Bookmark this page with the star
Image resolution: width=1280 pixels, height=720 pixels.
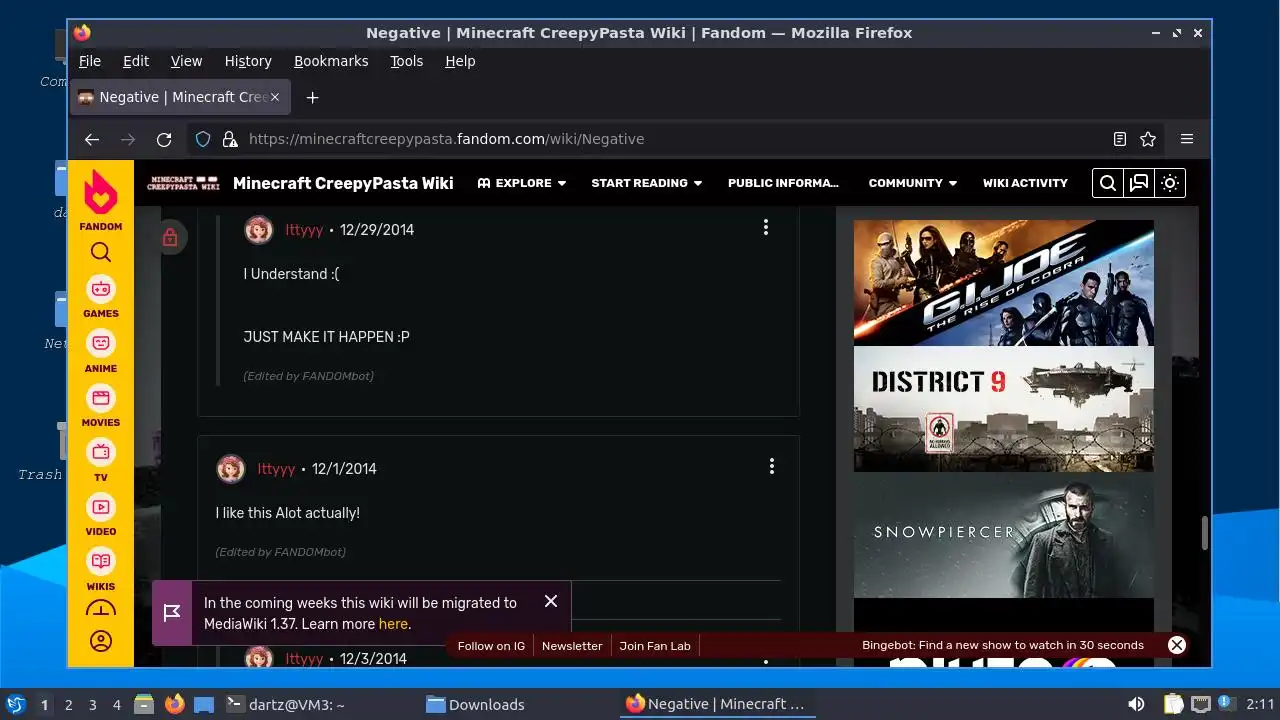1148,139
